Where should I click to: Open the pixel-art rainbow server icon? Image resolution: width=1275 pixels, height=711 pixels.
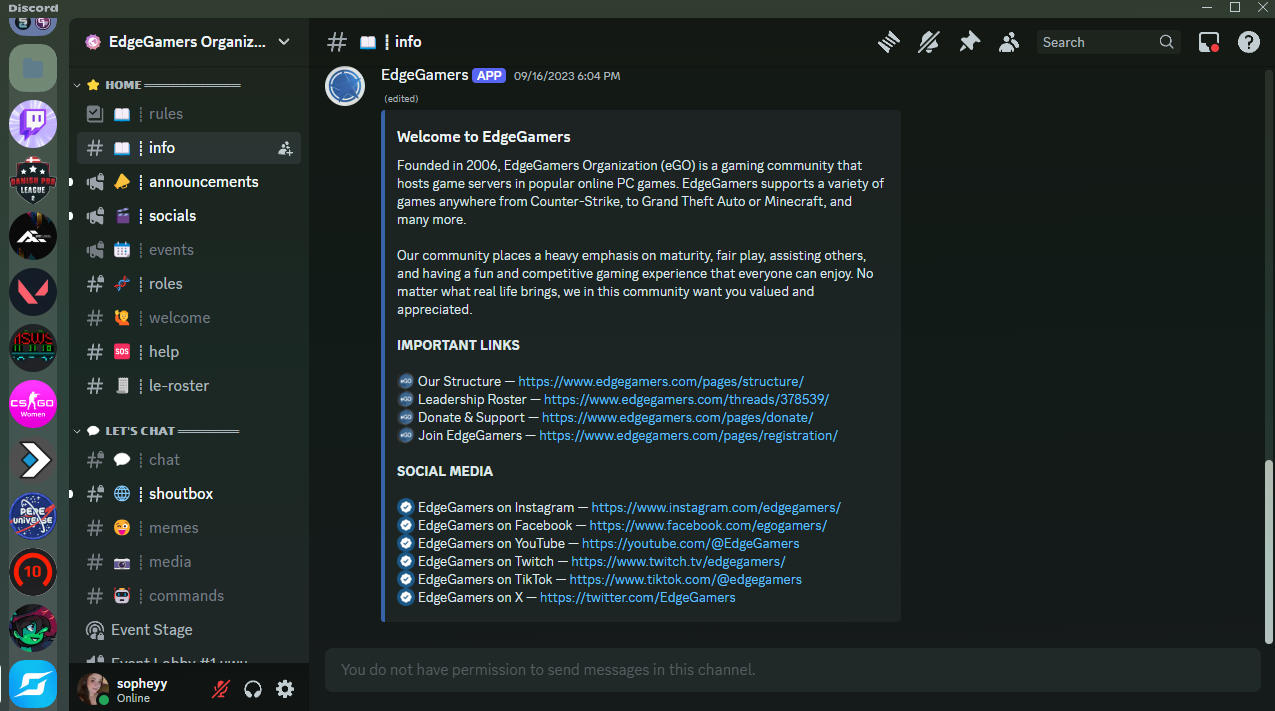pos(33,348)
